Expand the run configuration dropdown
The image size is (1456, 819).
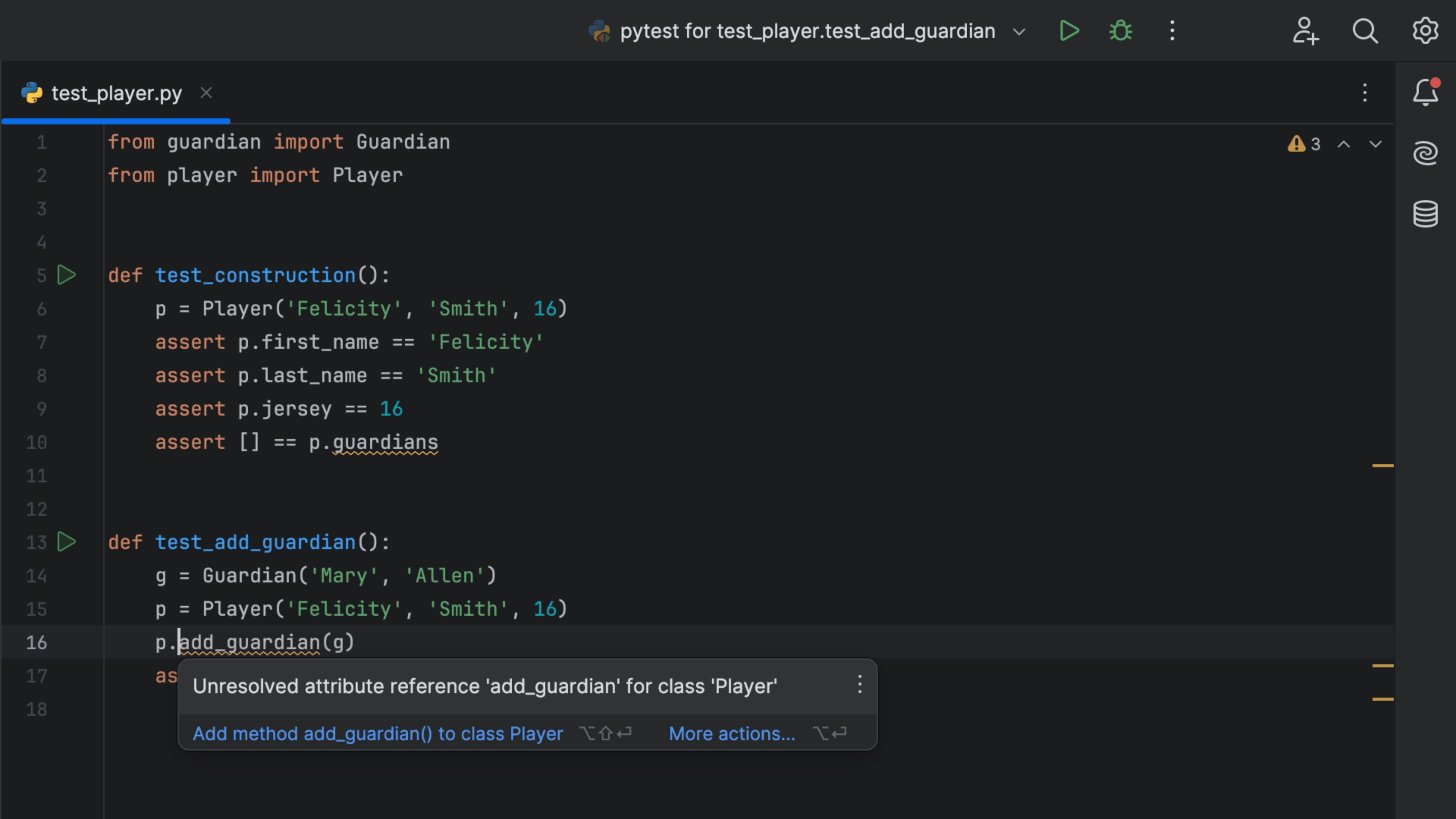coord(1019,32)
